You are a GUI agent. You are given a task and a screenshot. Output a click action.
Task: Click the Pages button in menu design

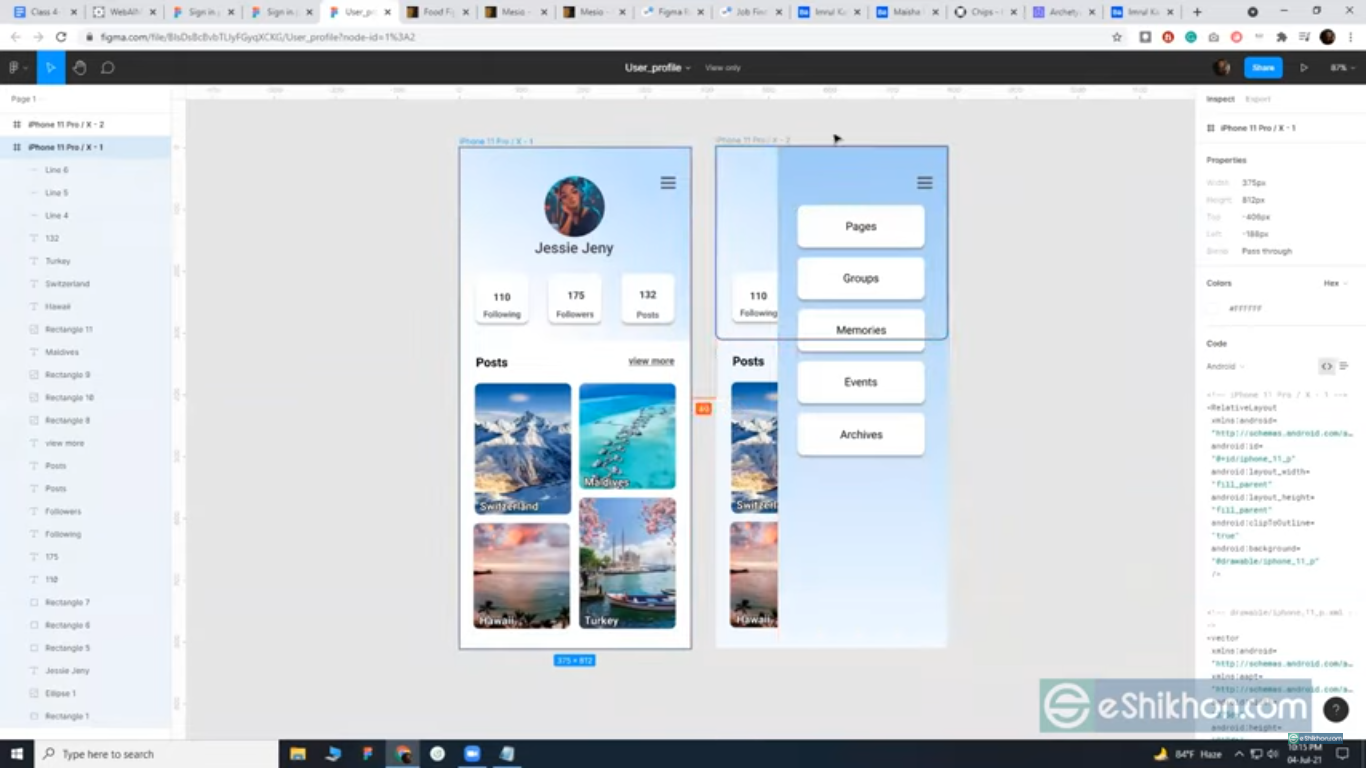(860, 227)
